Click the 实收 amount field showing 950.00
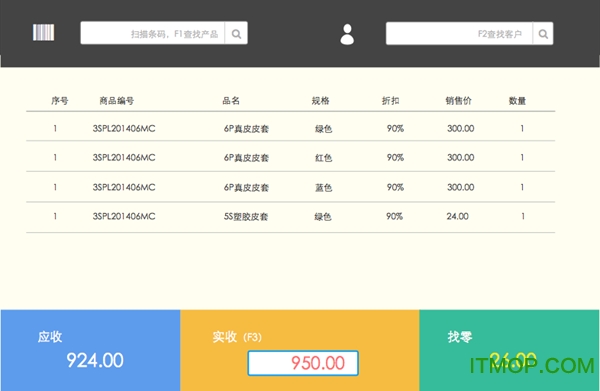 (303, 363)
